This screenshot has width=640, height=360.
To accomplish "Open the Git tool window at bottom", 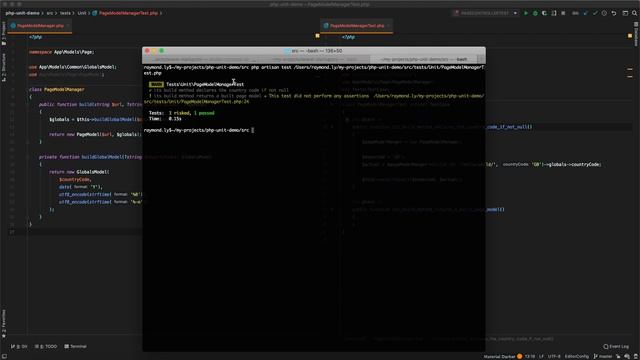I will (x=19, y=347).
